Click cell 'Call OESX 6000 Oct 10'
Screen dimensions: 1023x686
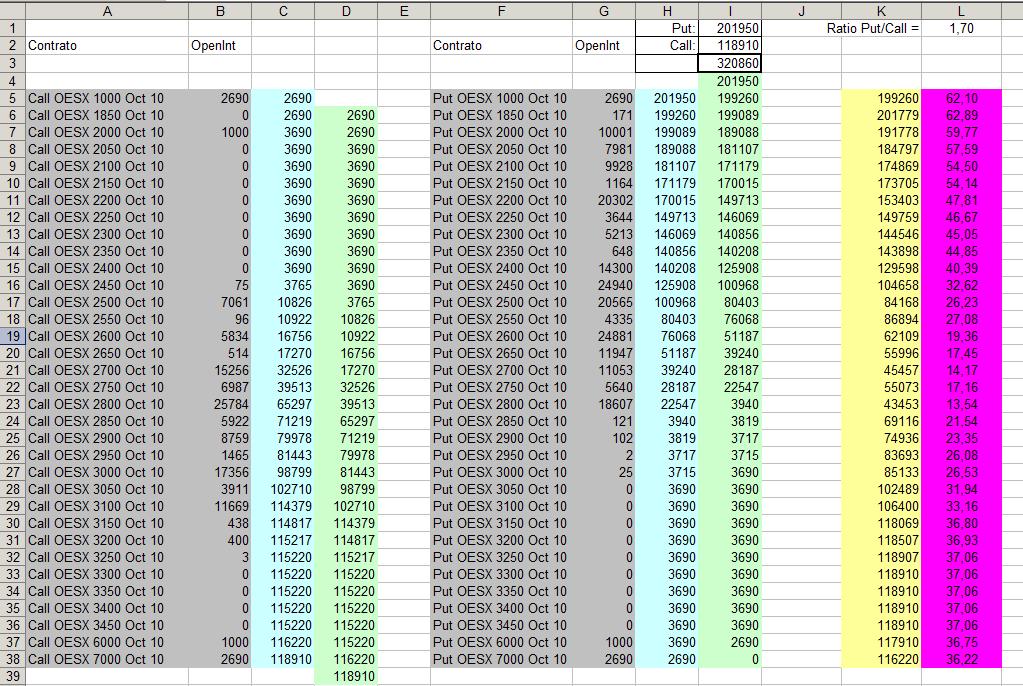pyautogui.click(x=107, y=642)
